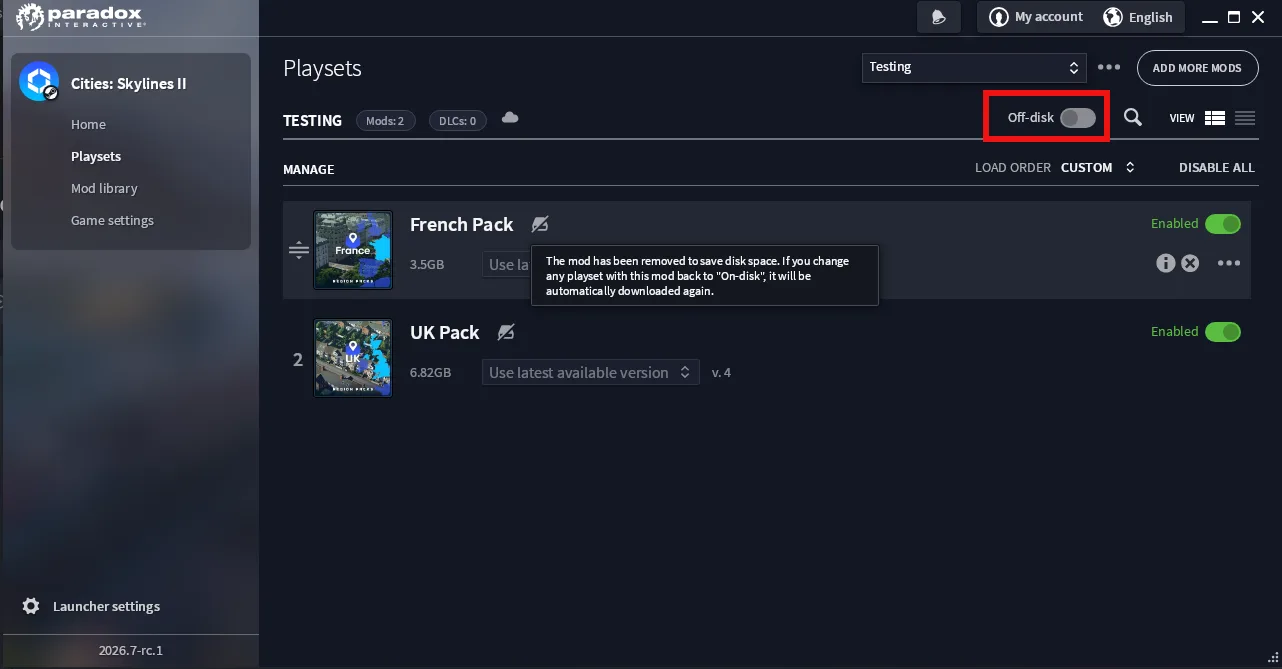
Task: Click the VIEW label
Action: pos(1182,118)
